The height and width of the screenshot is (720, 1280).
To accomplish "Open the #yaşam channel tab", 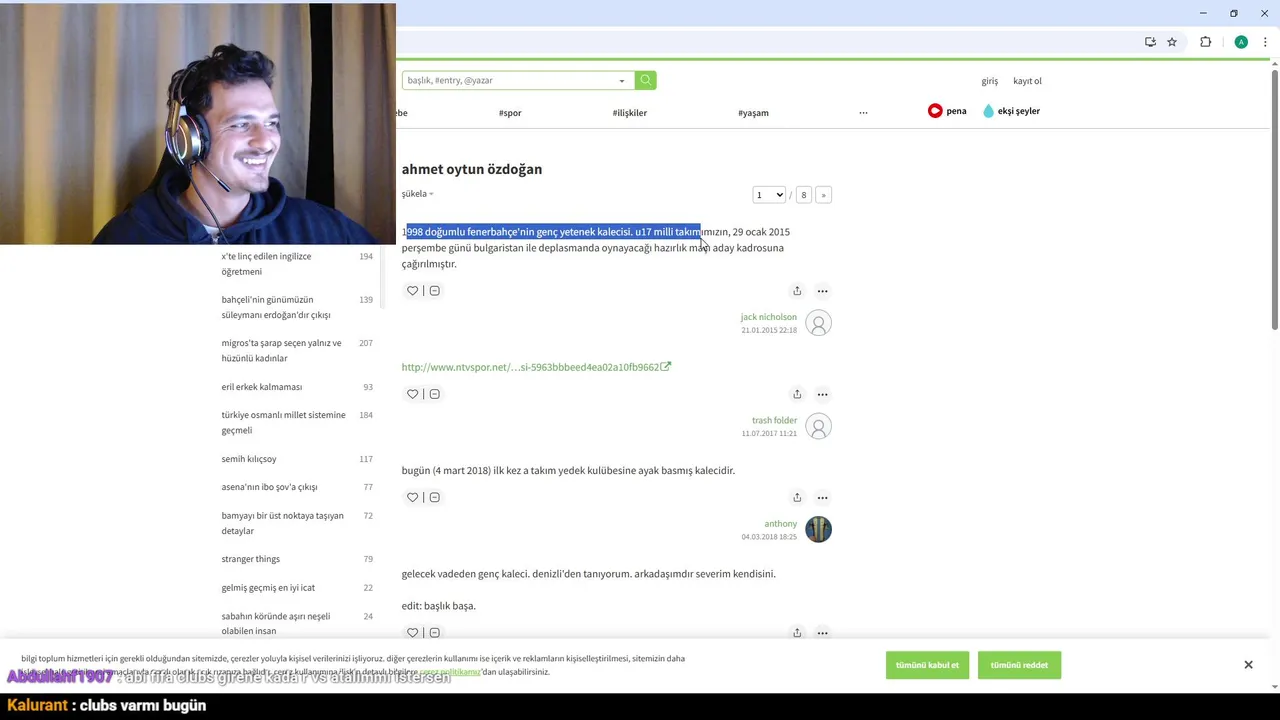I will tap(753, 113).
